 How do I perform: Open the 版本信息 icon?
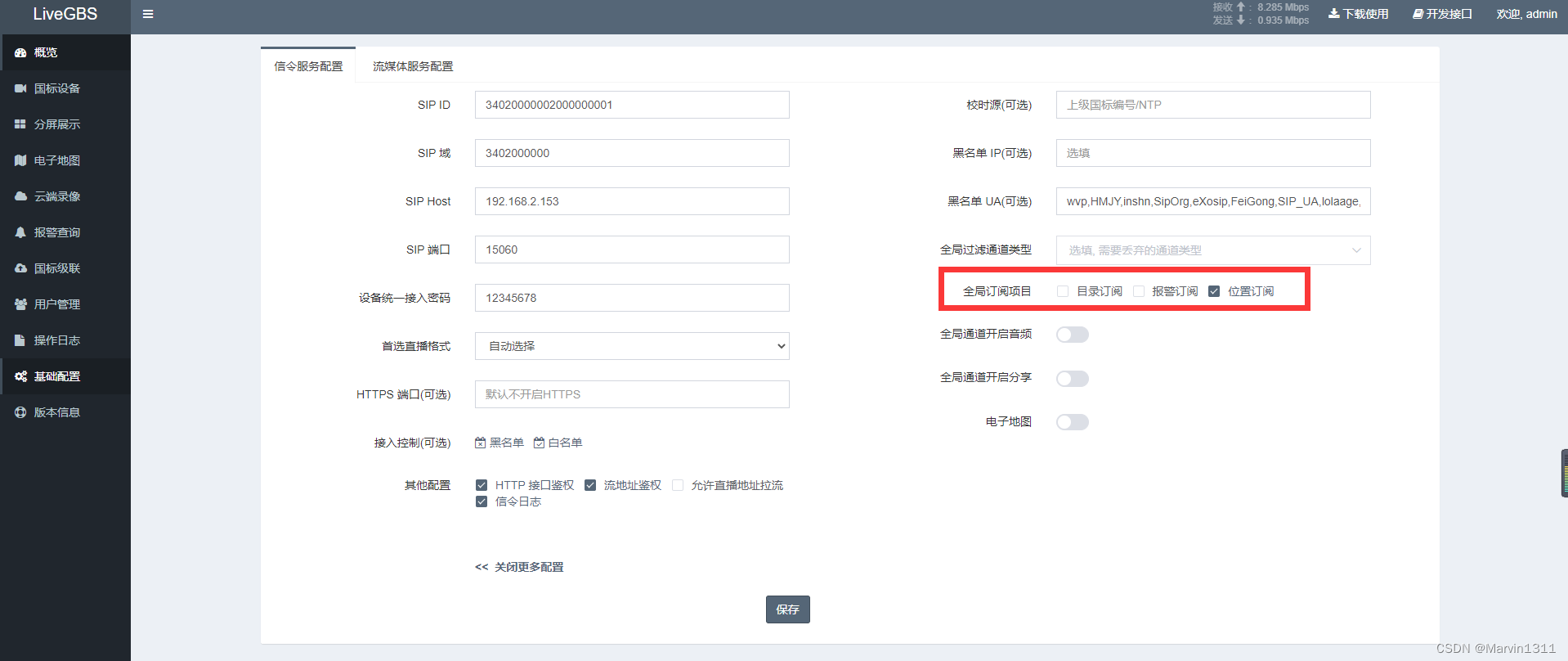point(20,412)
